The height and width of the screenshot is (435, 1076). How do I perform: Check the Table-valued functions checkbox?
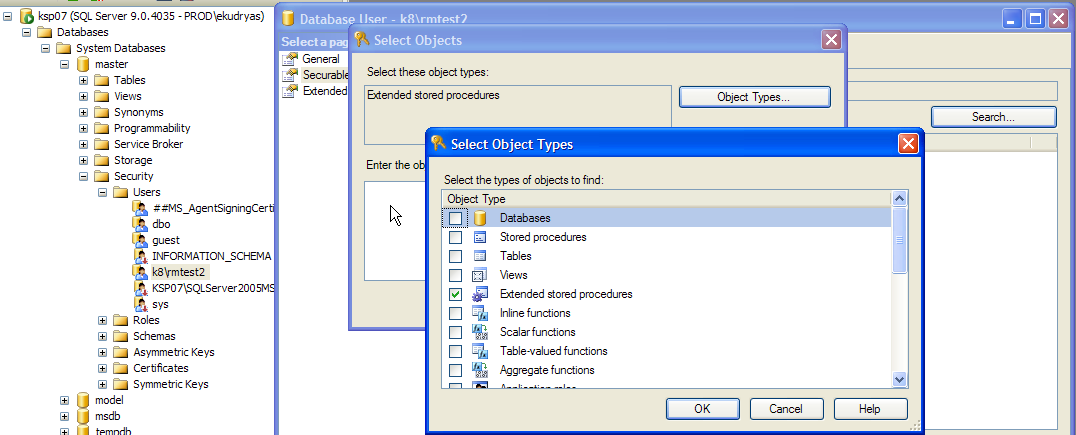pyautogui.click(x=456, y=351)
